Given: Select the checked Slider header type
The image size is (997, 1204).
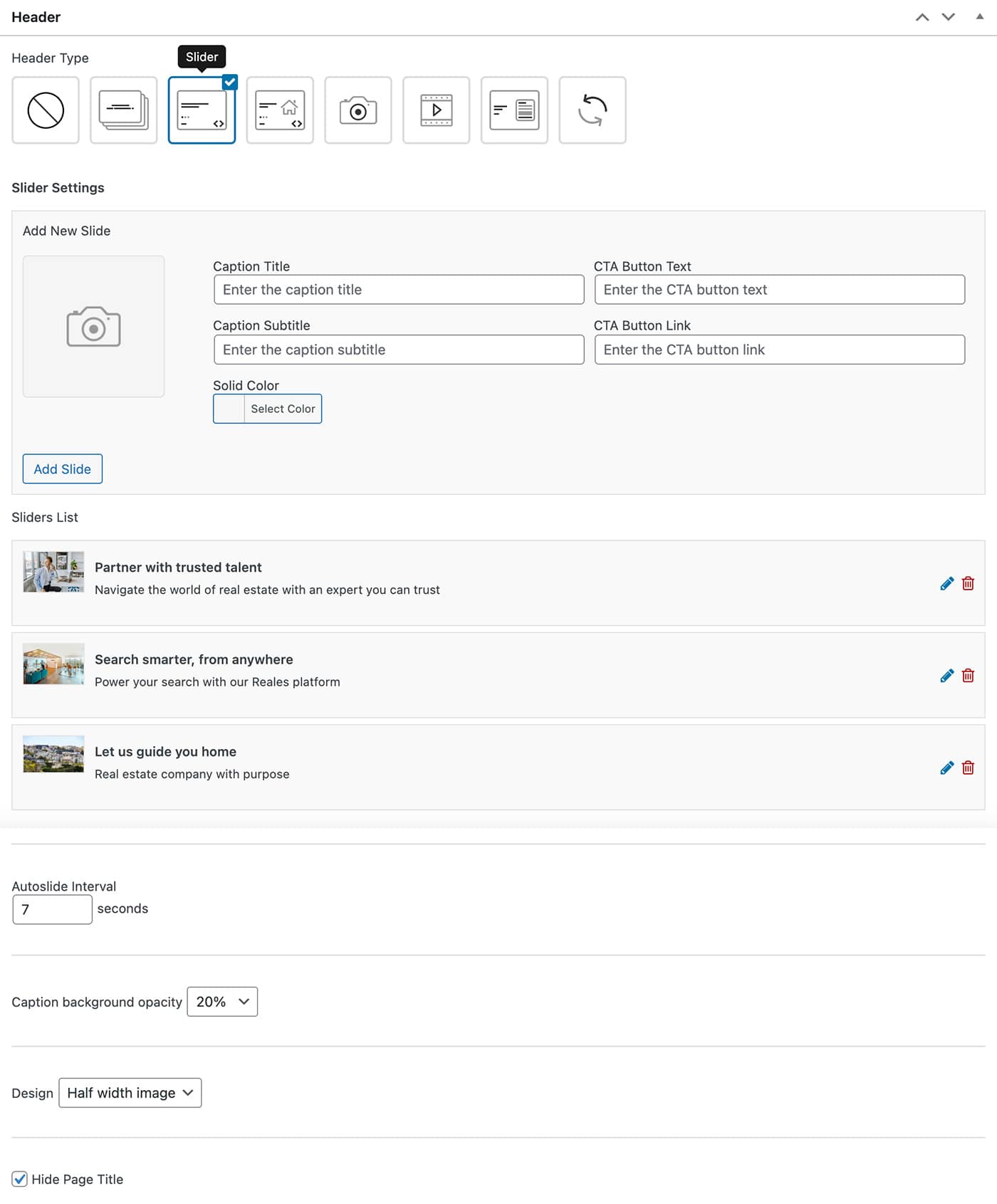Looking at the screenshot, I should [x=202, y=110].
